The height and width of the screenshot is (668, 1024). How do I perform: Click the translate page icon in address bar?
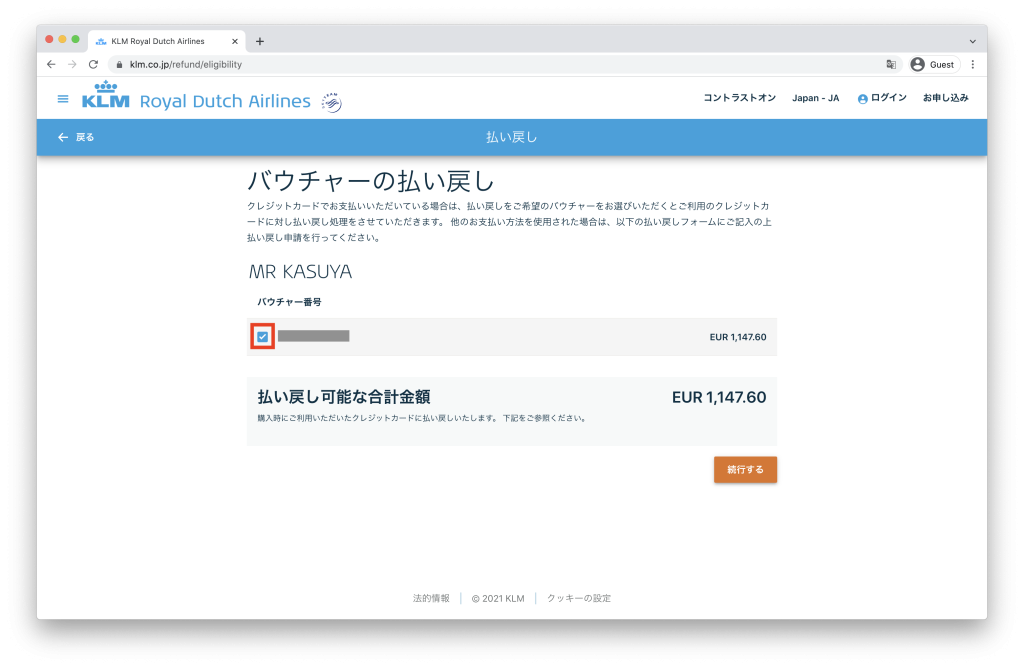click(890, 64)
